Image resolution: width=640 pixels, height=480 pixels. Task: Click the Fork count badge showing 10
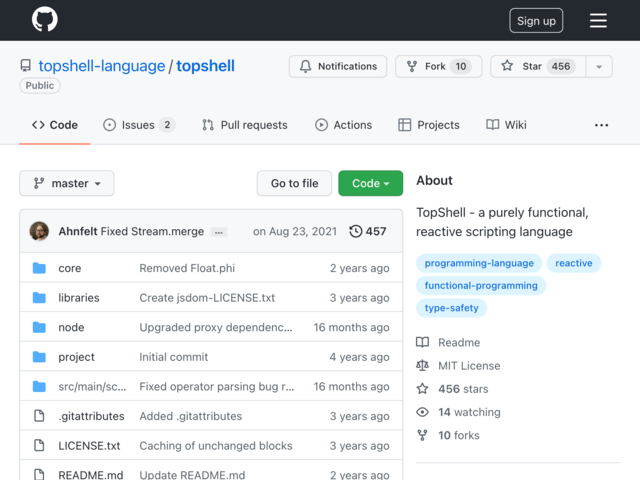click(x=461, y=67)
